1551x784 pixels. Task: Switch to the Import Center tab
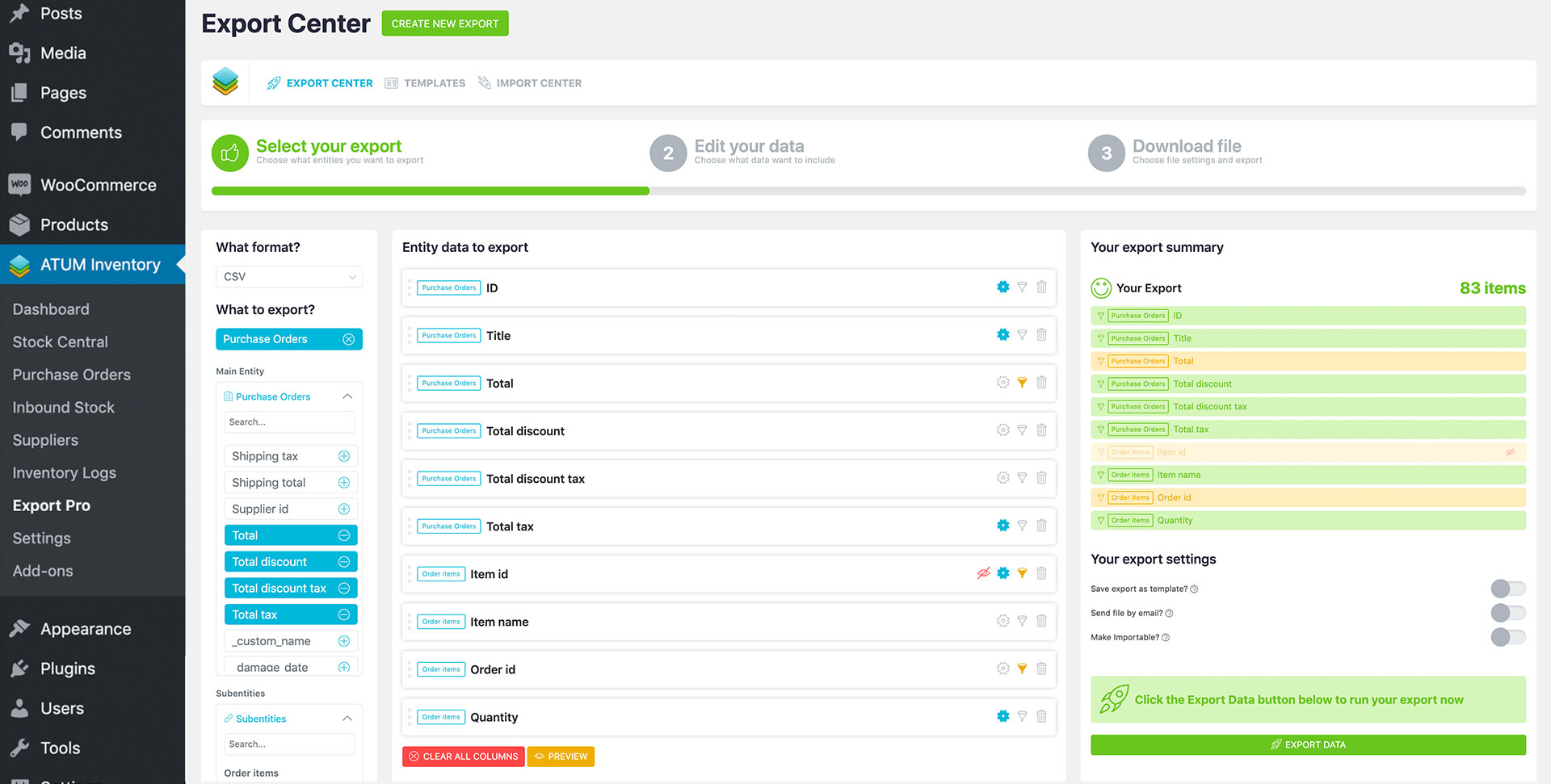click(x=529, y=83)
